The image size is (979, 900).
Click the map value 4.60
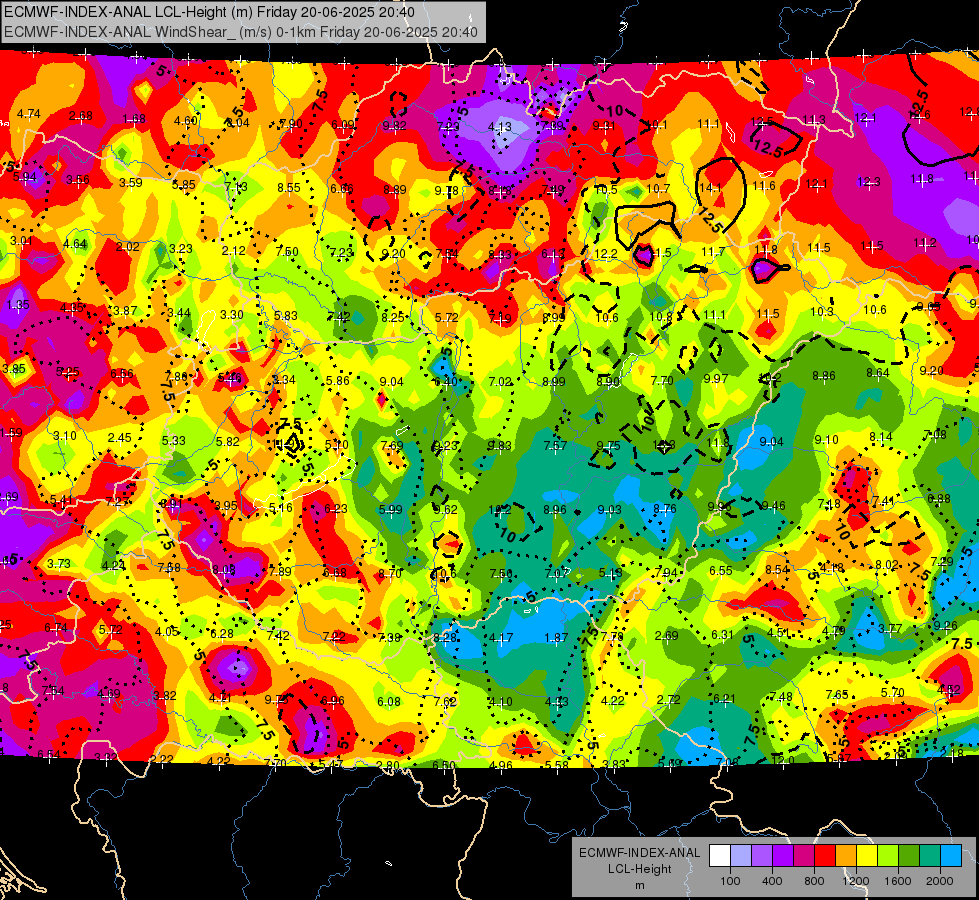[x=185, y=121]
